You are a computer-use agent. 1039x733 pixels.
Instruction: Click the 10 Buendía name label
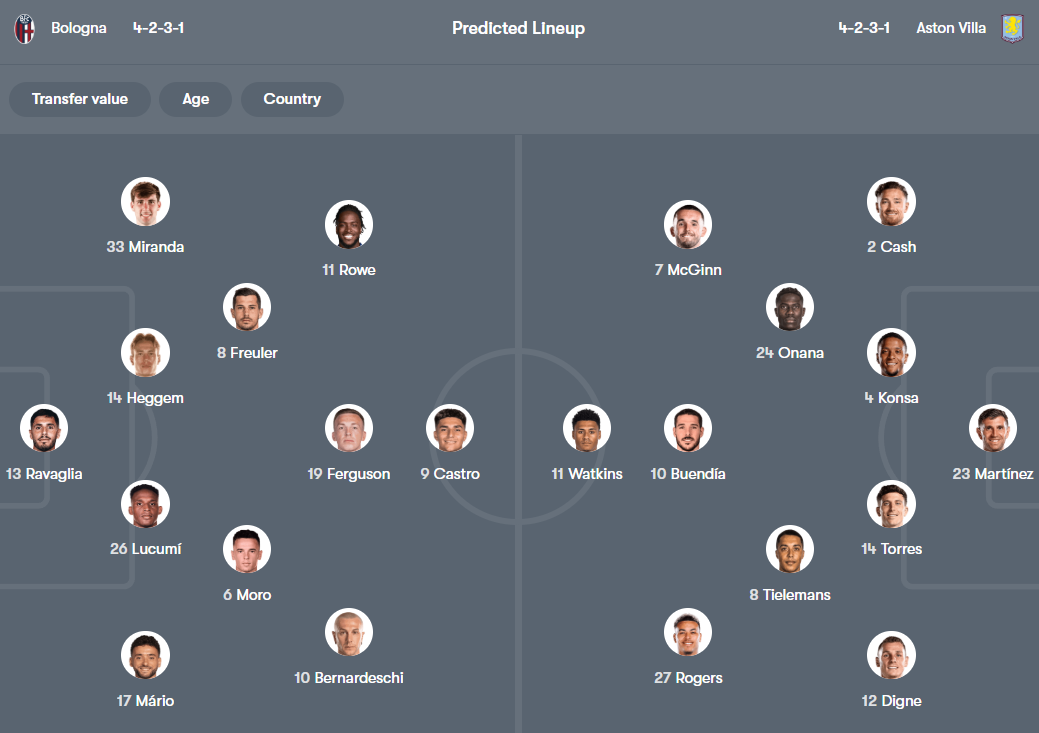688,474
